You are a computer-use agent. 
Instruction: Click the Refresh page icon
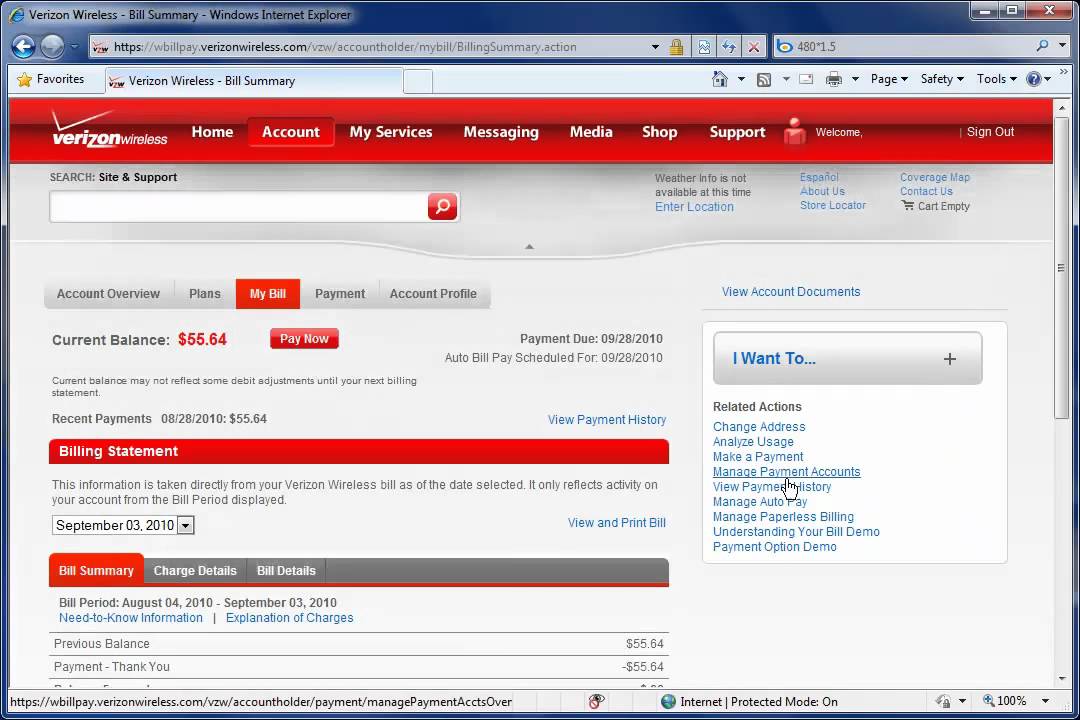click(x=729, y=47)
